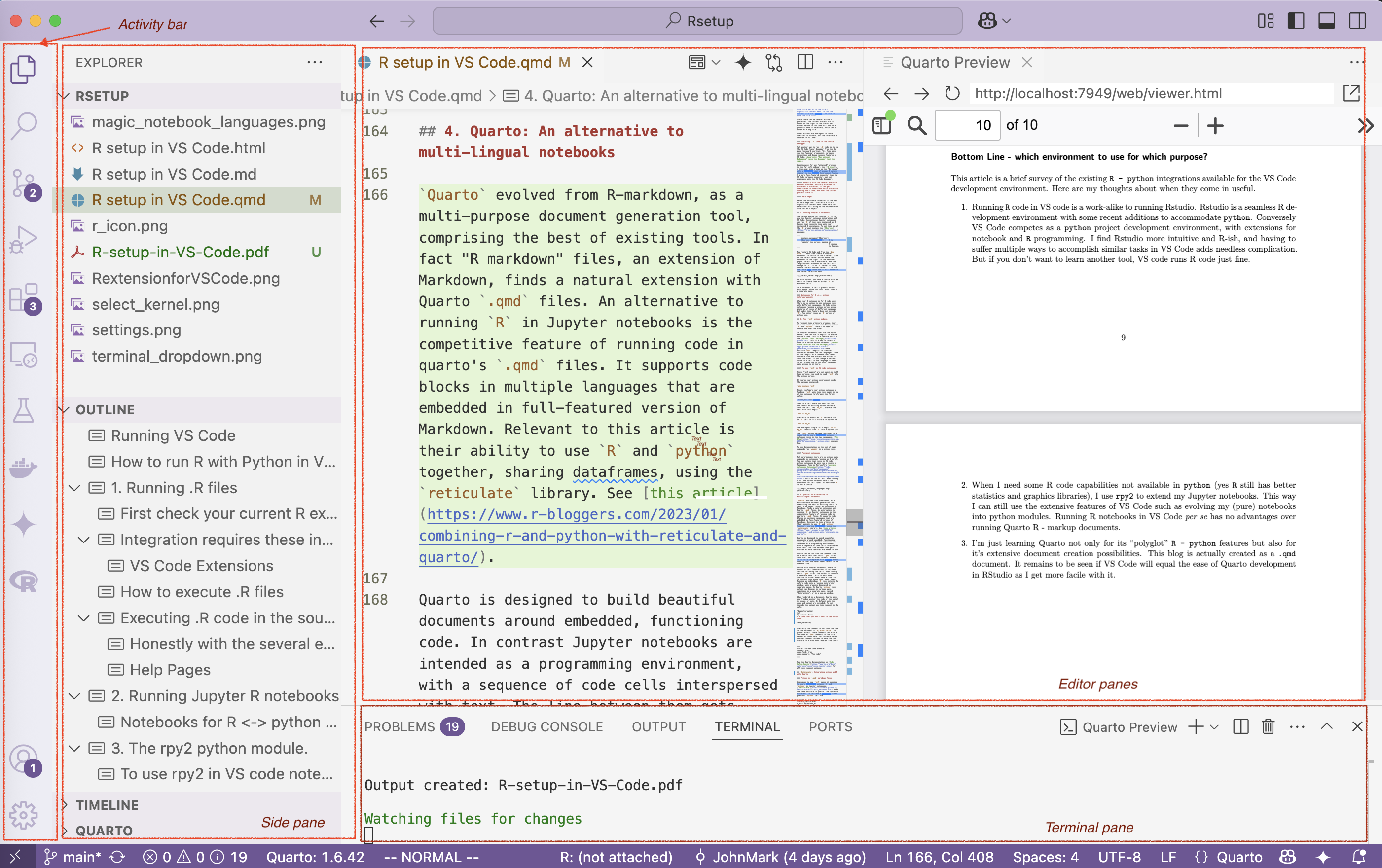Open the Docker activity bar icon

24,467
